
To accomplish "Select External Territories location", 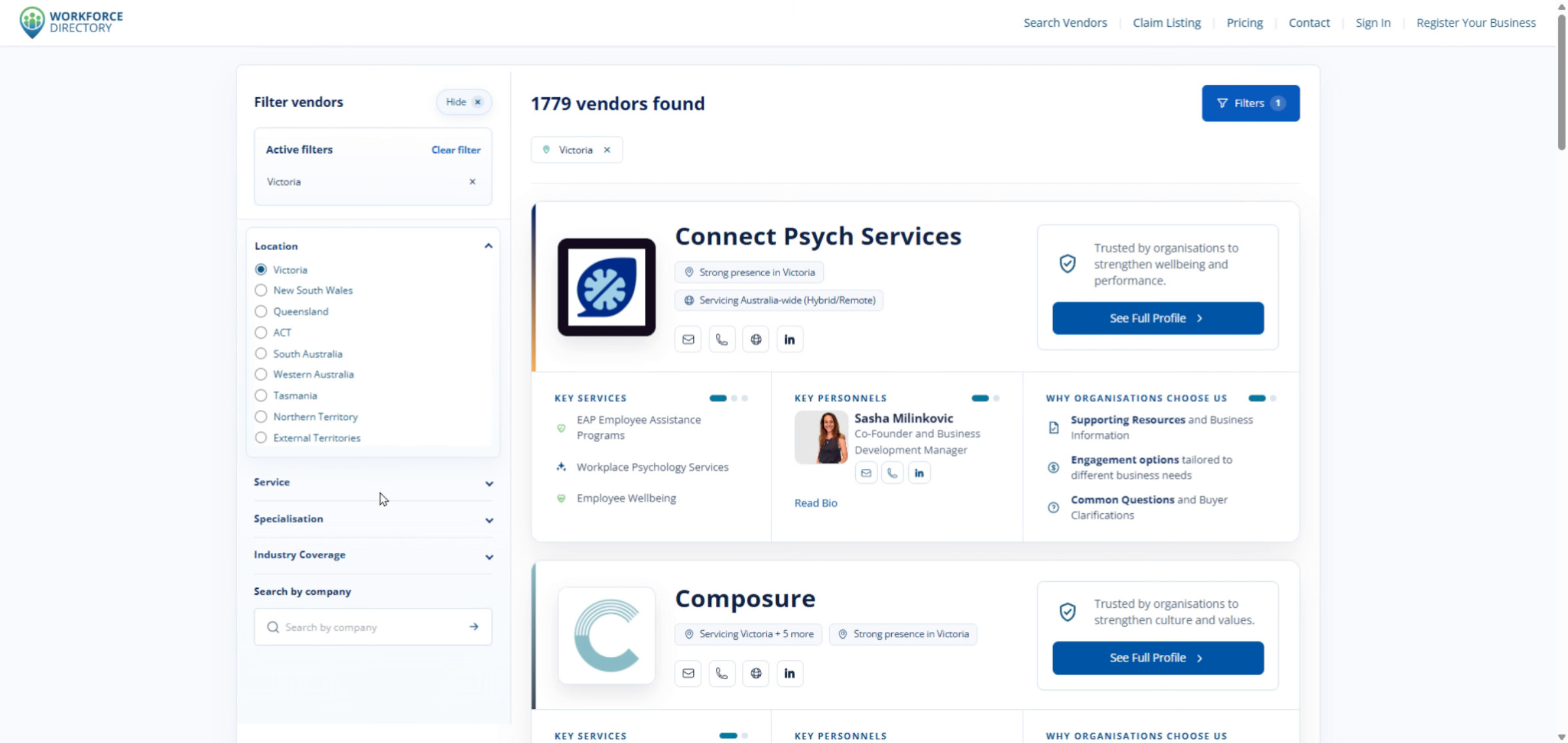I will (x=261, y=437).
